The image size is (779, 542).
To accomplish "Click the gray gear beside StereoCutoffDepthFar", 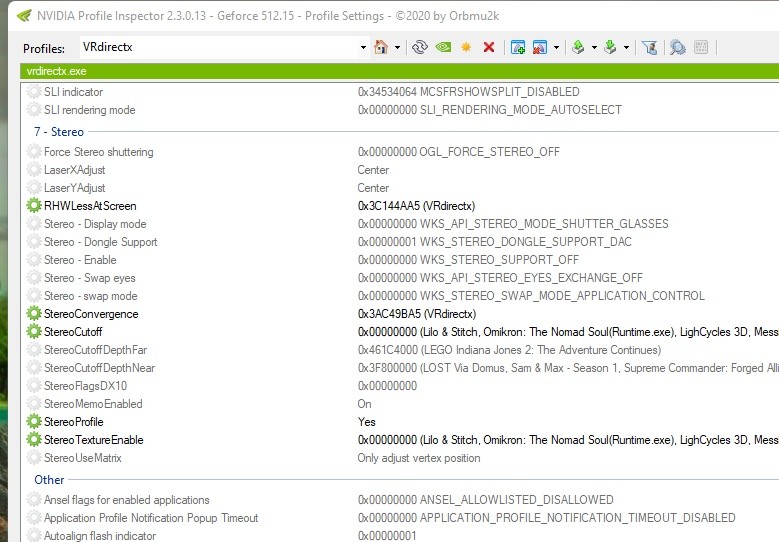I will (x=34, y=350).
